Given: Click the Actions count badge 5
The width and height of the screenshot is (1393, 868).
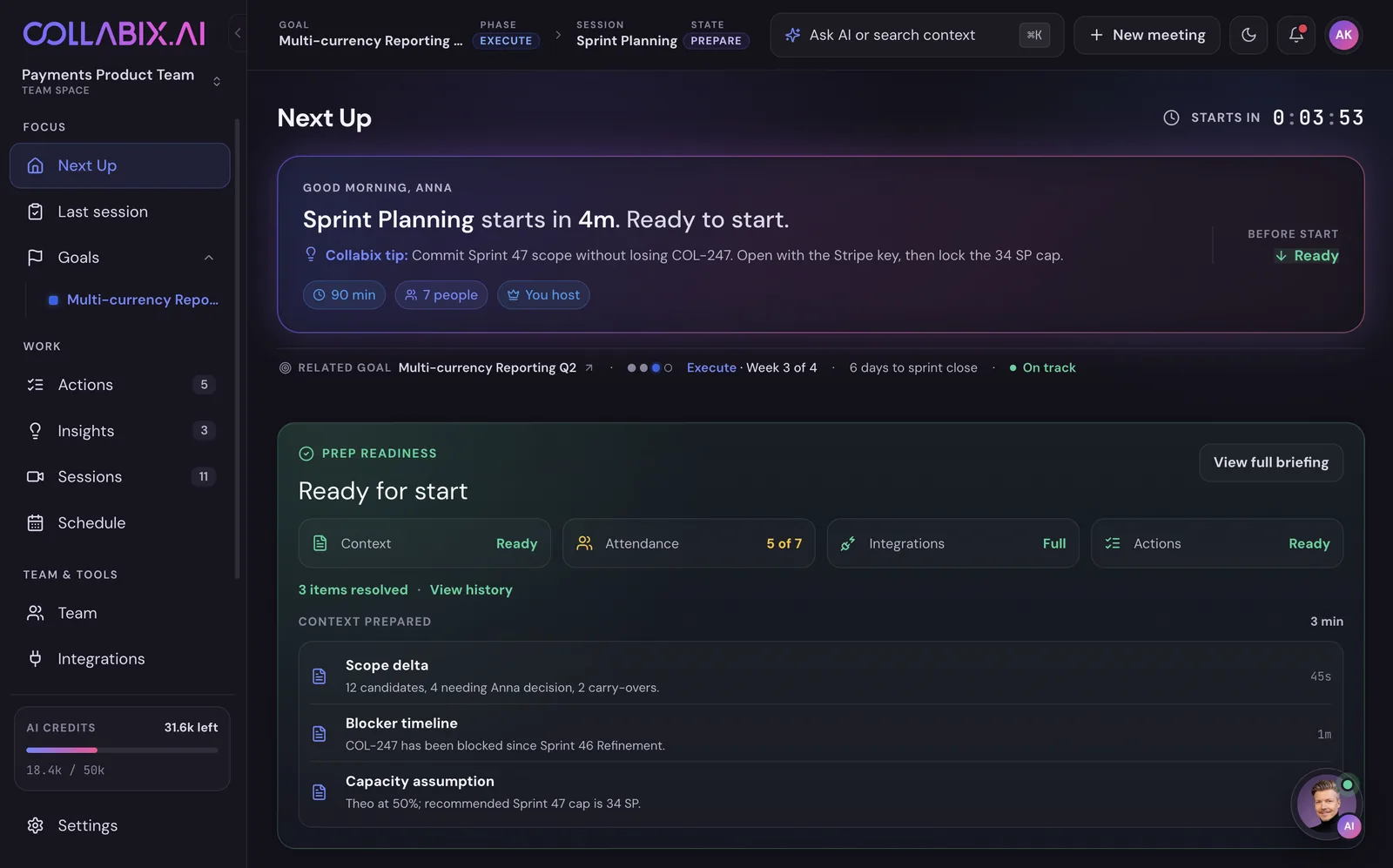Looking at the screenshot, I should tap(204, 385).
